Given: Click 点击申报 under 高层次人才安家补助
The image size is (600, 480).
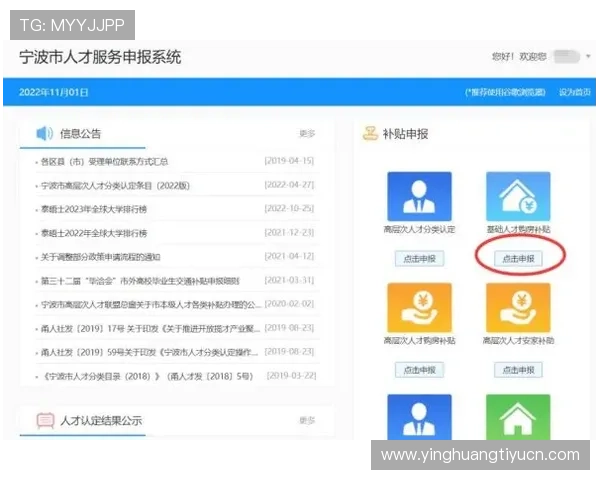Looking at the screenshot, I should coord(518,370).
